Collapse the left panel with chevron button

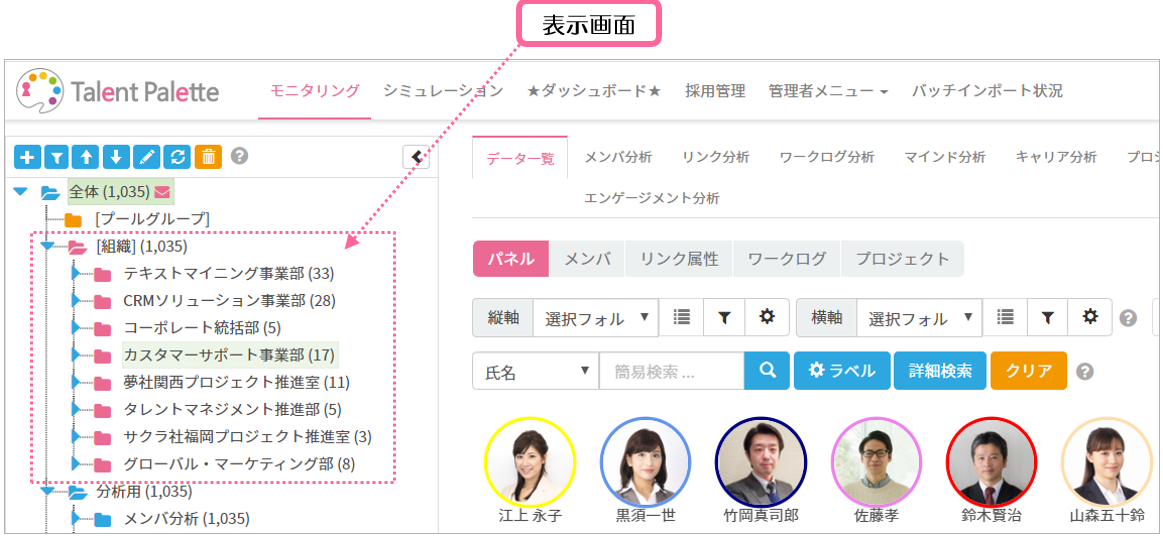(x=416, y=157)
